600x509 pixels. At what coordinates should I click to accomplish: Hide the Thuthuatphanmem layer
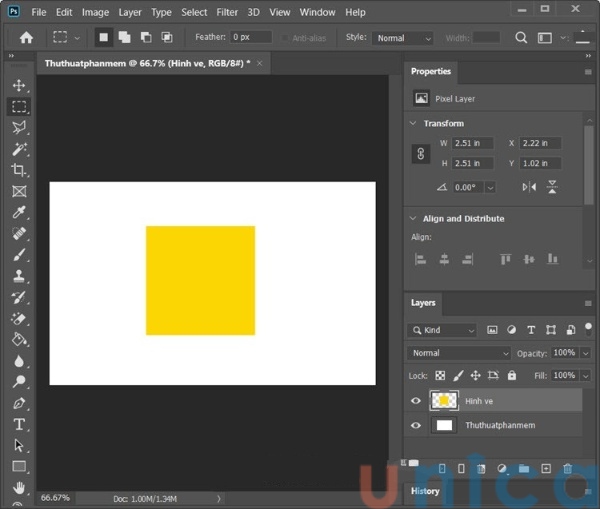(416, 425)
